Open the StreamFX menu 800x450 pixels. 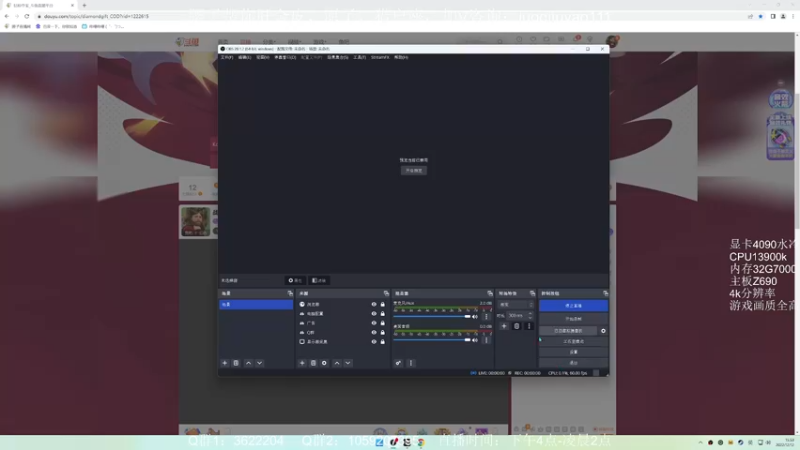[380, 57]
